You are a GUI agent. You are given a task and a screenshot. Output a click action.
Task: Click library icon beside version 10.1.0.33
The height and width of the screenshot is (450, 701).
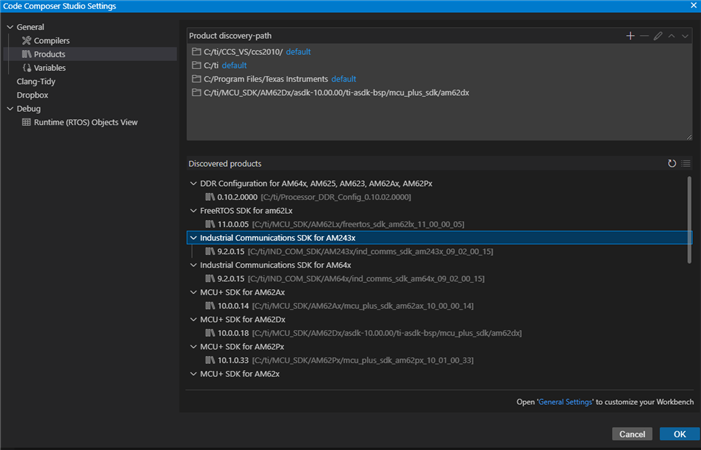[210, 360]
